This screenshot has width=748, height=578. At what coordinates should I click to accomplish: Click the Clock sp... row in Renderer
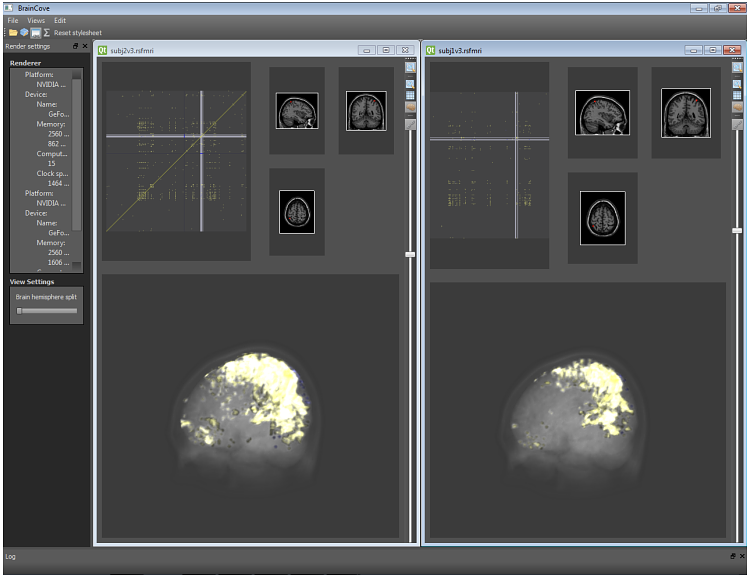(52, 174)
